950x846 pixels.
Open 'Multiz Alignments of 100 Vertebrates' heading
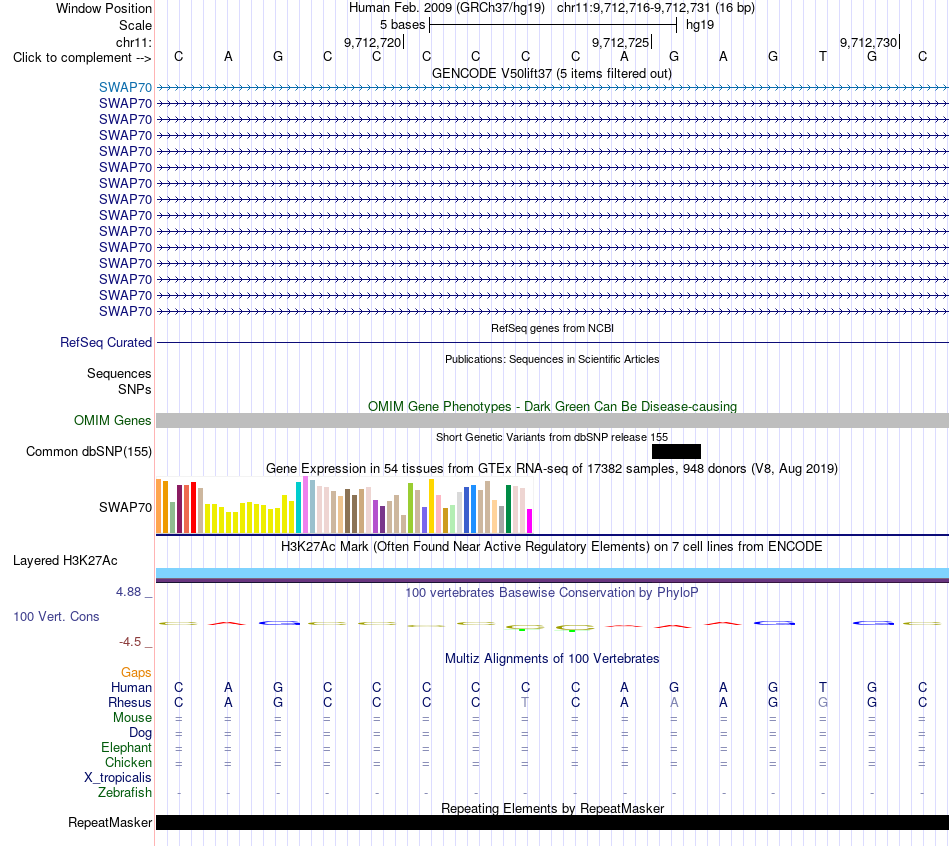pos(552,659)
